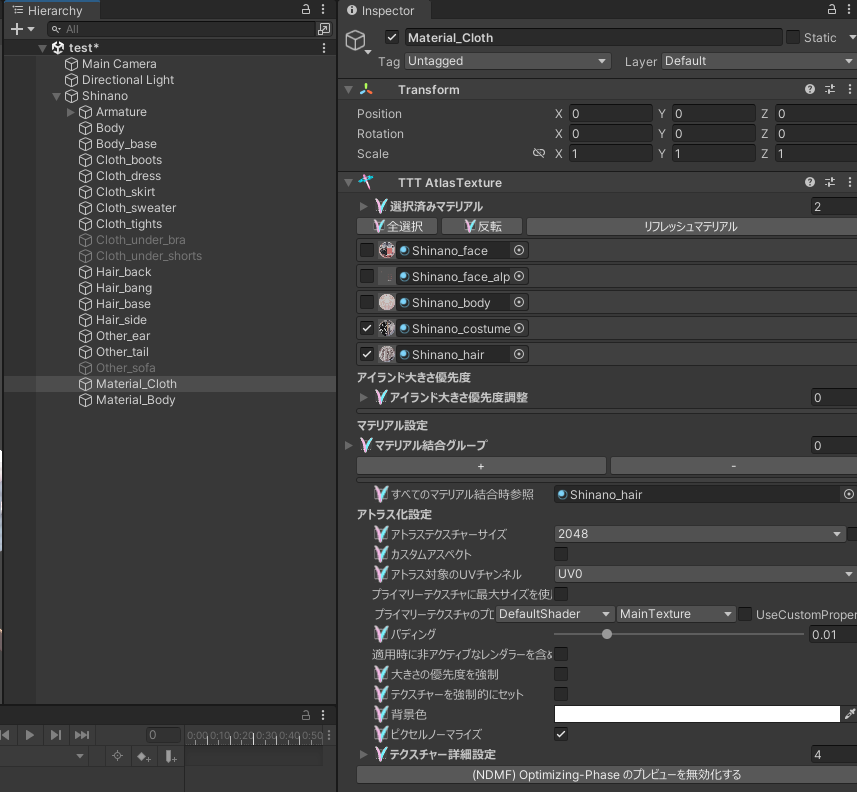Open the Tag Untagged dropdown
Screen dimensions: 857x792
click(508, 61)
